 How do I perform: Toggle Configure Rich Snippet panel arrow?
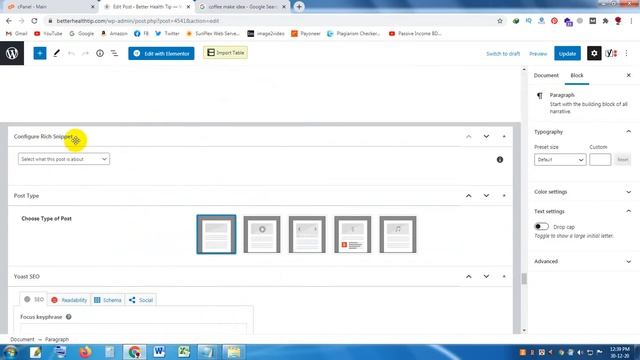coord(504,136)
